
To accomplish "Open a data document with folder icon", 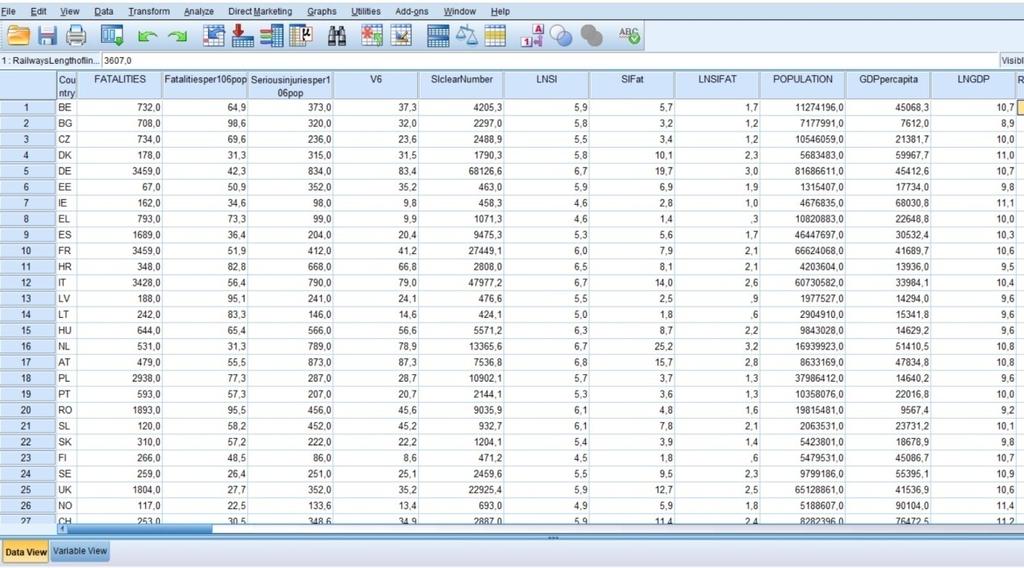I will [x=18, y=36].
